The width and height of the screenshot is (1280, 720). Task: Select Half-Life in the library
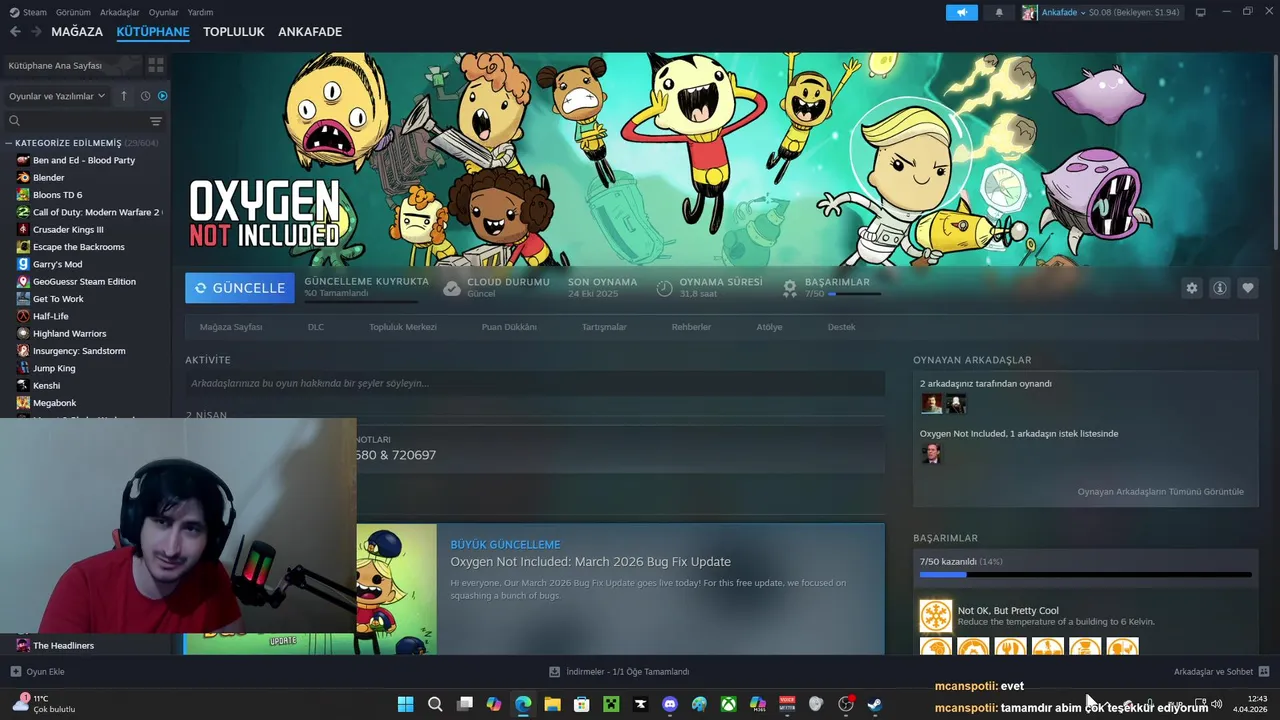pyautogui.click(x=50, y=316)
